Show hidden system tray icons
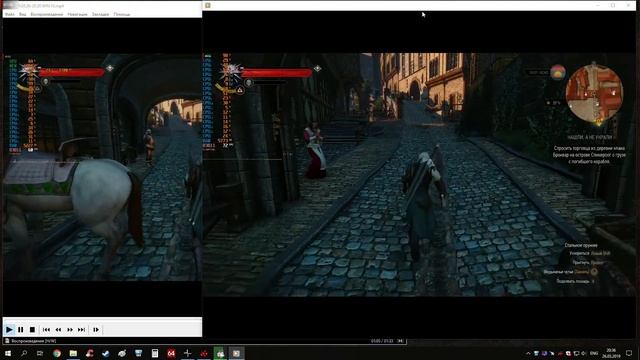The height and width of the screenshot is (360, 640). click(528, 353)
